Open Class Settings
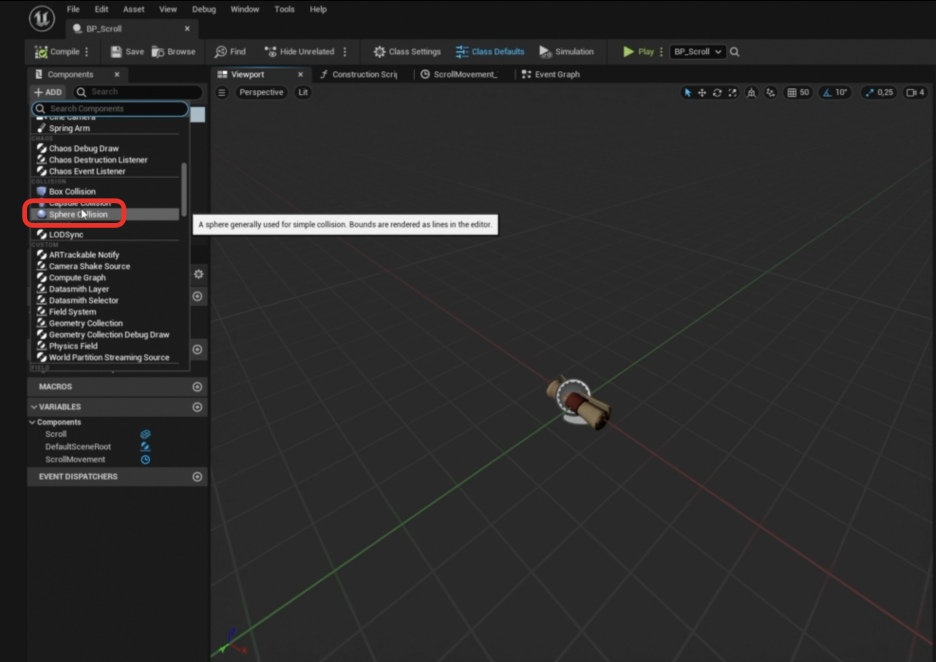This screenshot has height=662, width=936. click(x=407, y=52)
